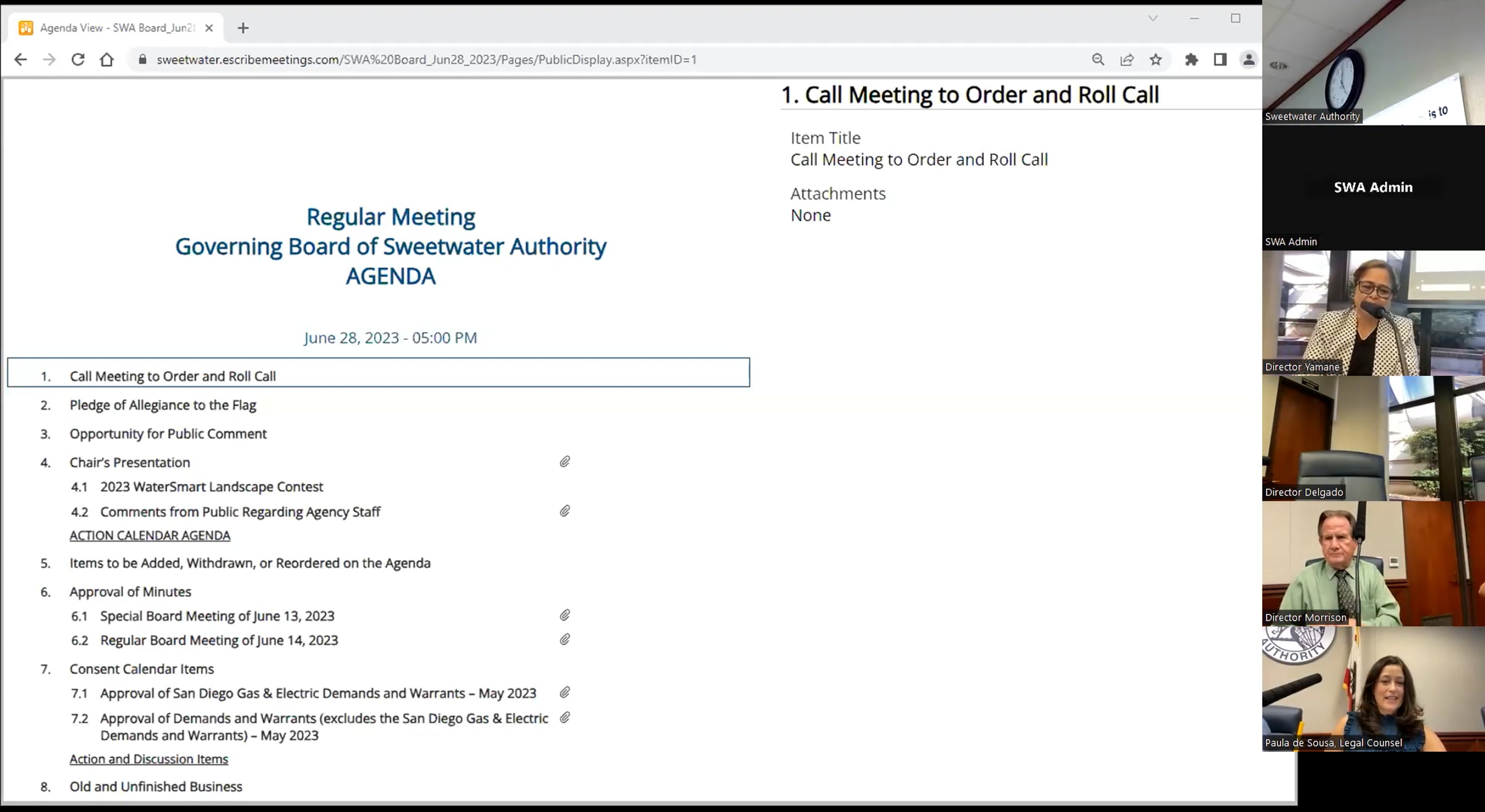Go to the browser home page
This screenshot has width=1485, height=812.
click(106, 59)
